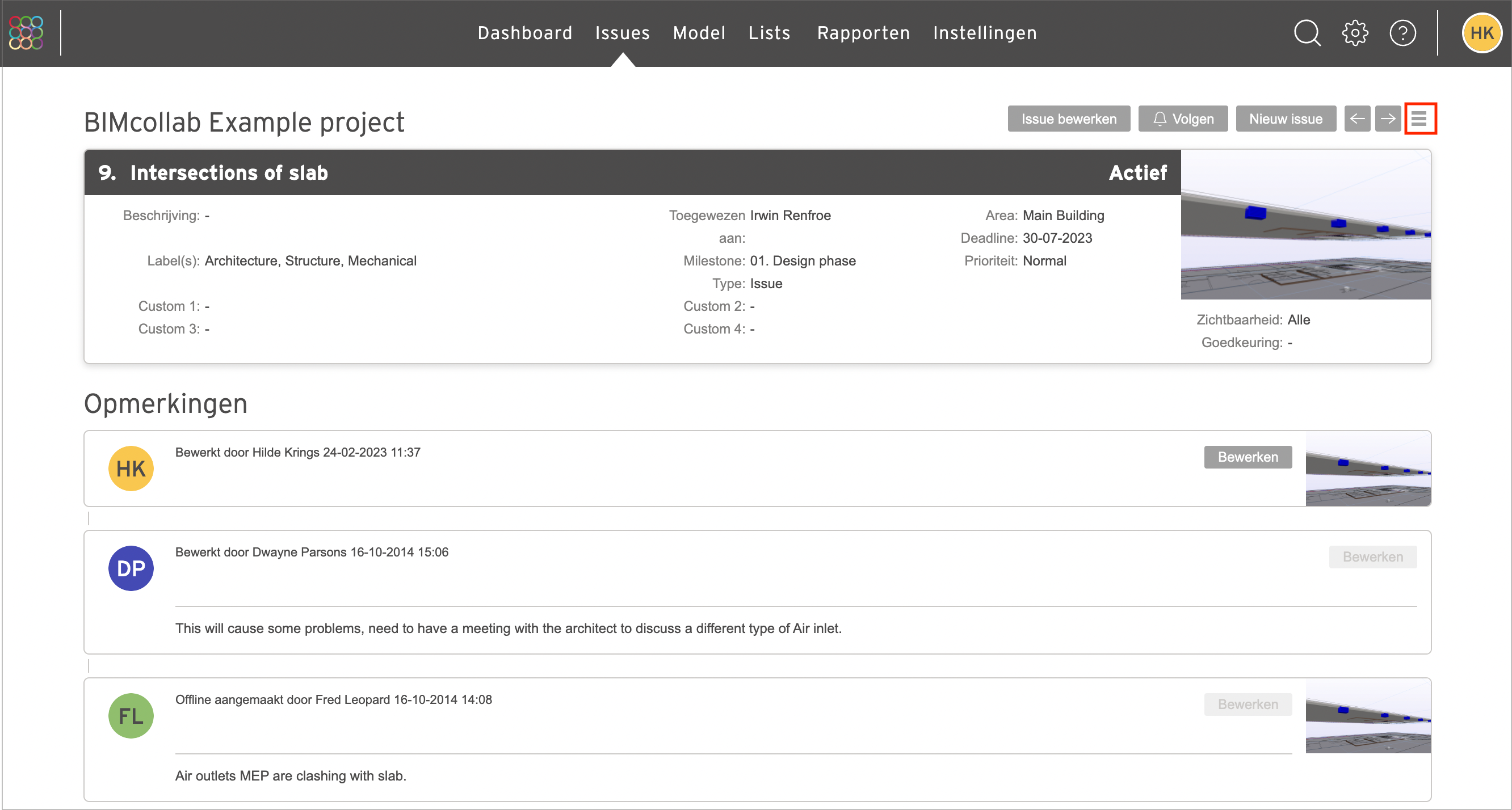
Task: Click 'Zichtbaarheid: Alle' value
Action: click(x=1299, y=320)
